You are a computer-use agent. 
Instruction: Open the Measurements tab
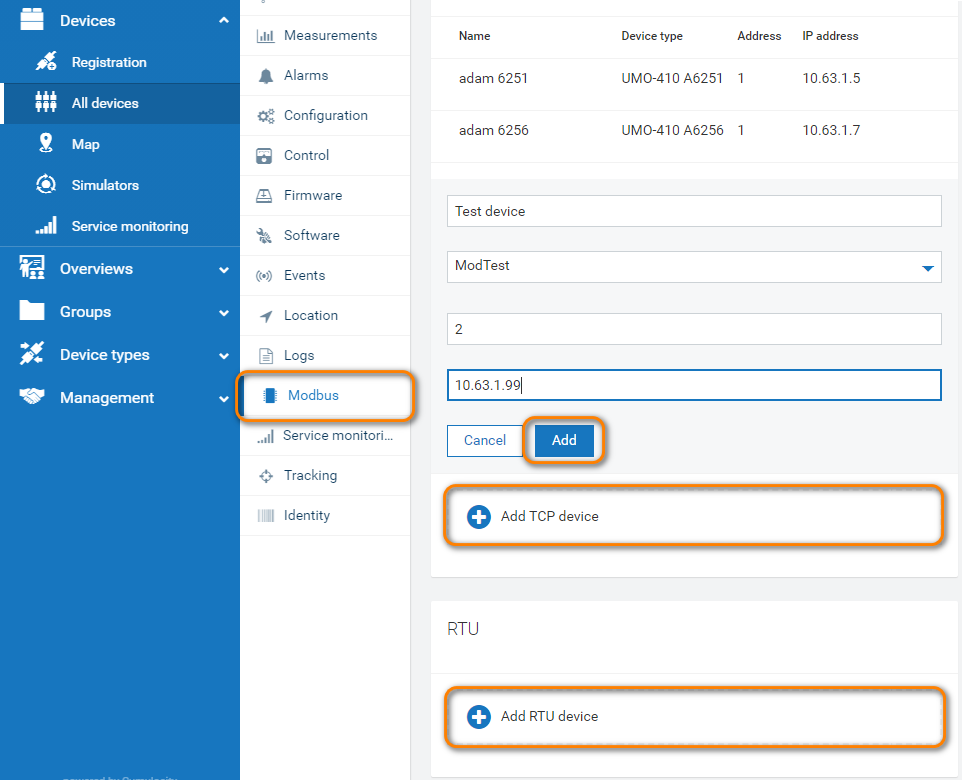pos(325,36)
